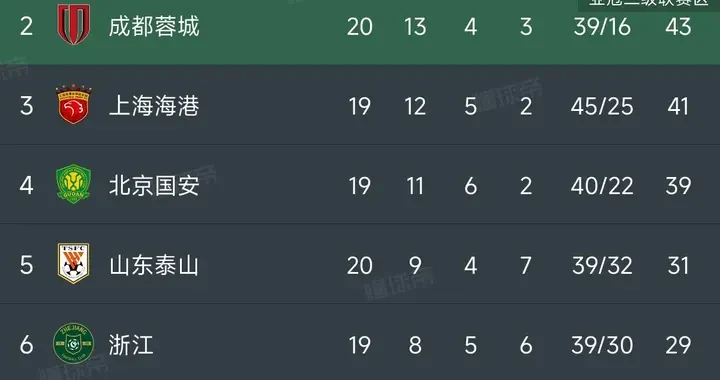Click Shanghai Port's 45/25 goals value

pos(602,106)
